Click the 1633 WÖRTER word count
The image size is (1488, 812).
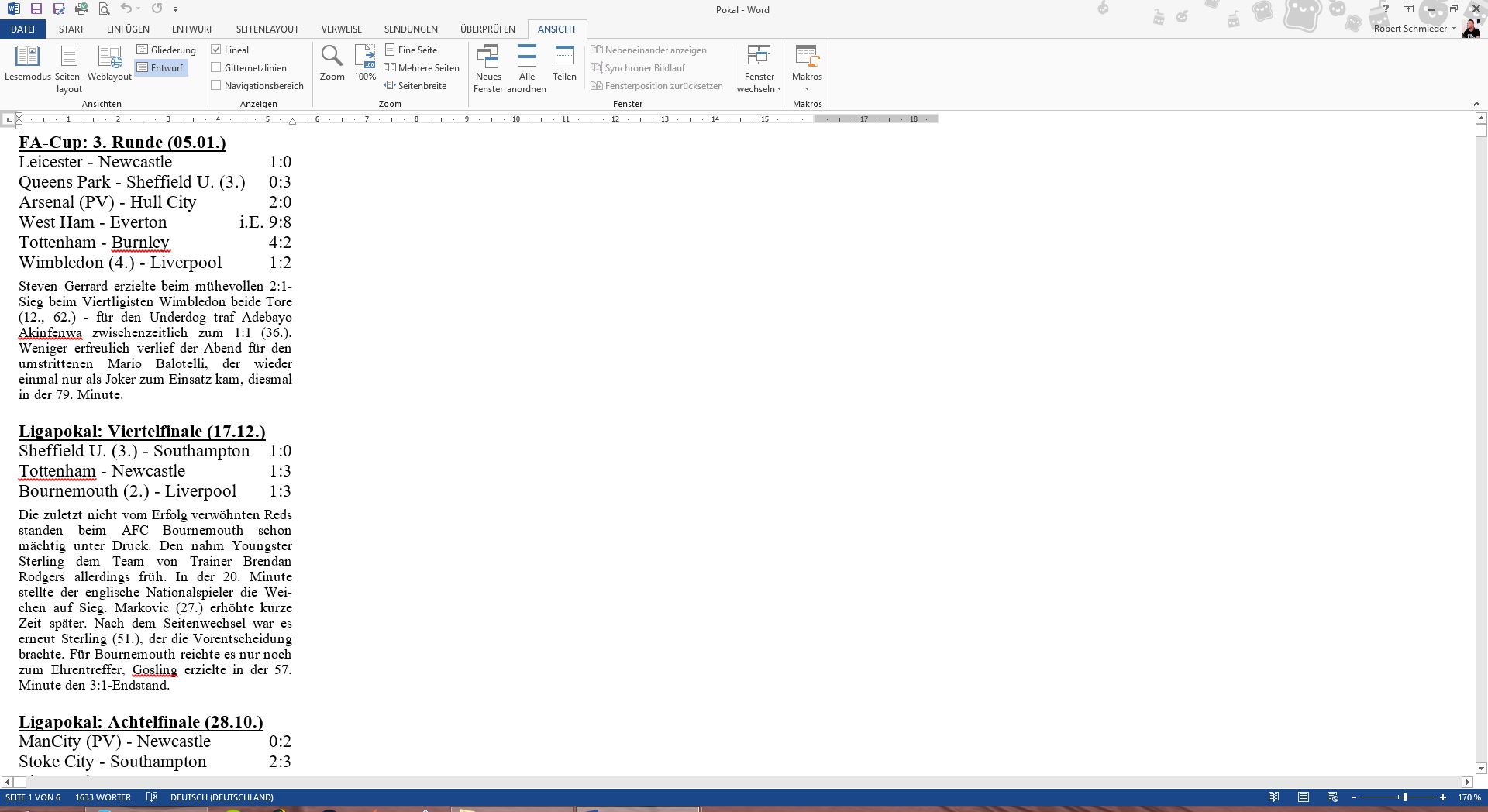pyautogui.click(x=103, y=797)
